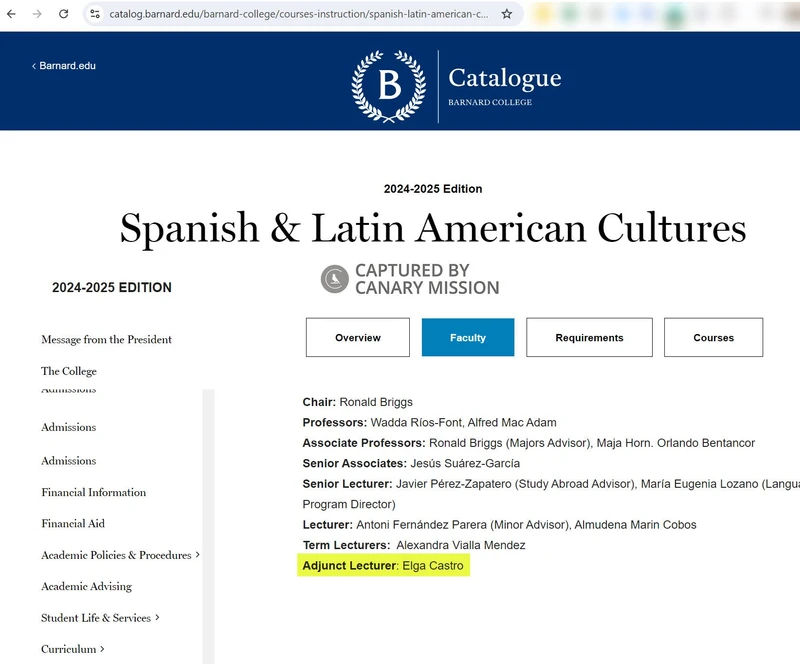Select Financial Aid in the sidebar

tap(71, 523)
